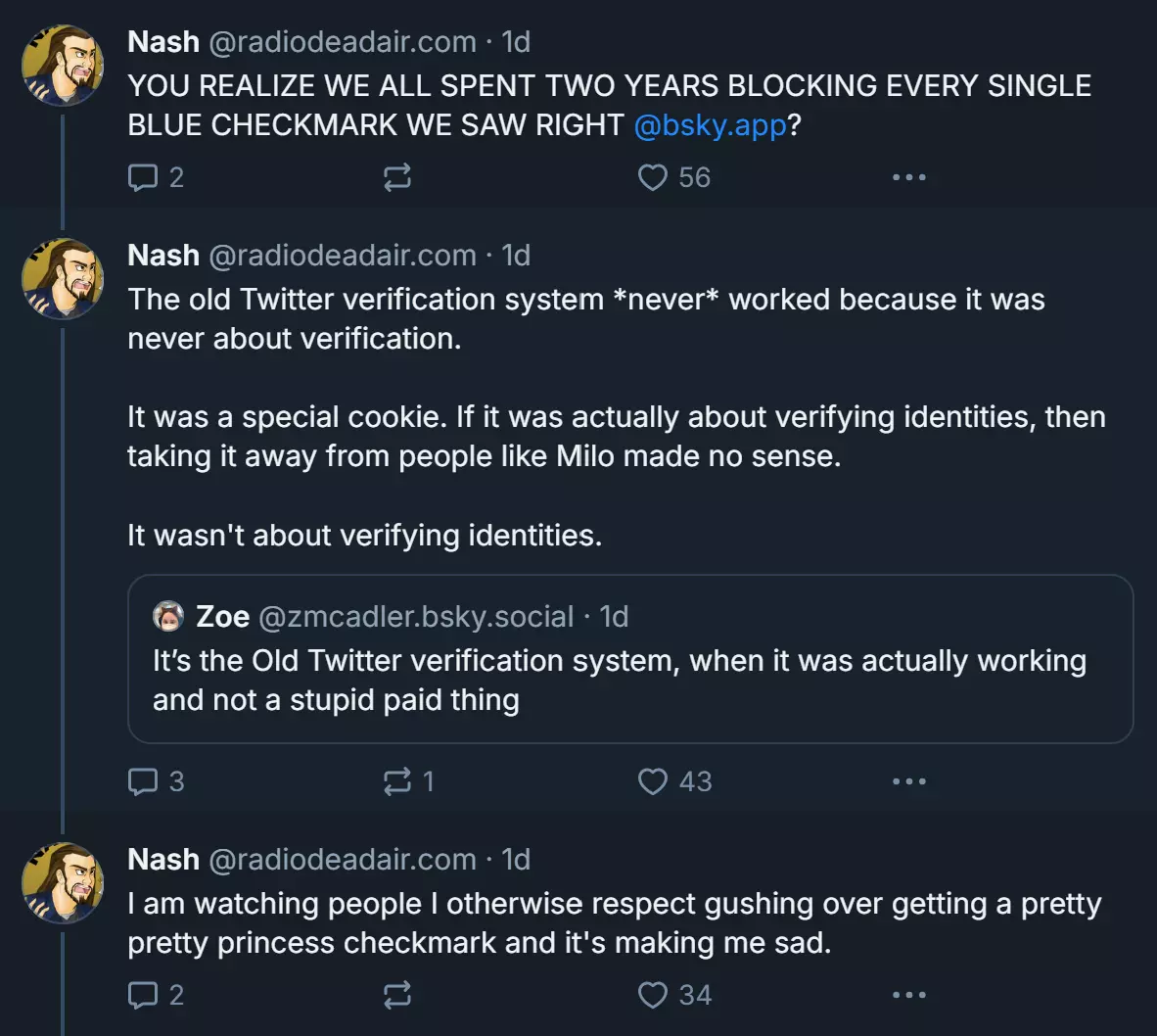Like the post with 34 likes
Screen dimensions: 1157x1036
pos(674,995)
